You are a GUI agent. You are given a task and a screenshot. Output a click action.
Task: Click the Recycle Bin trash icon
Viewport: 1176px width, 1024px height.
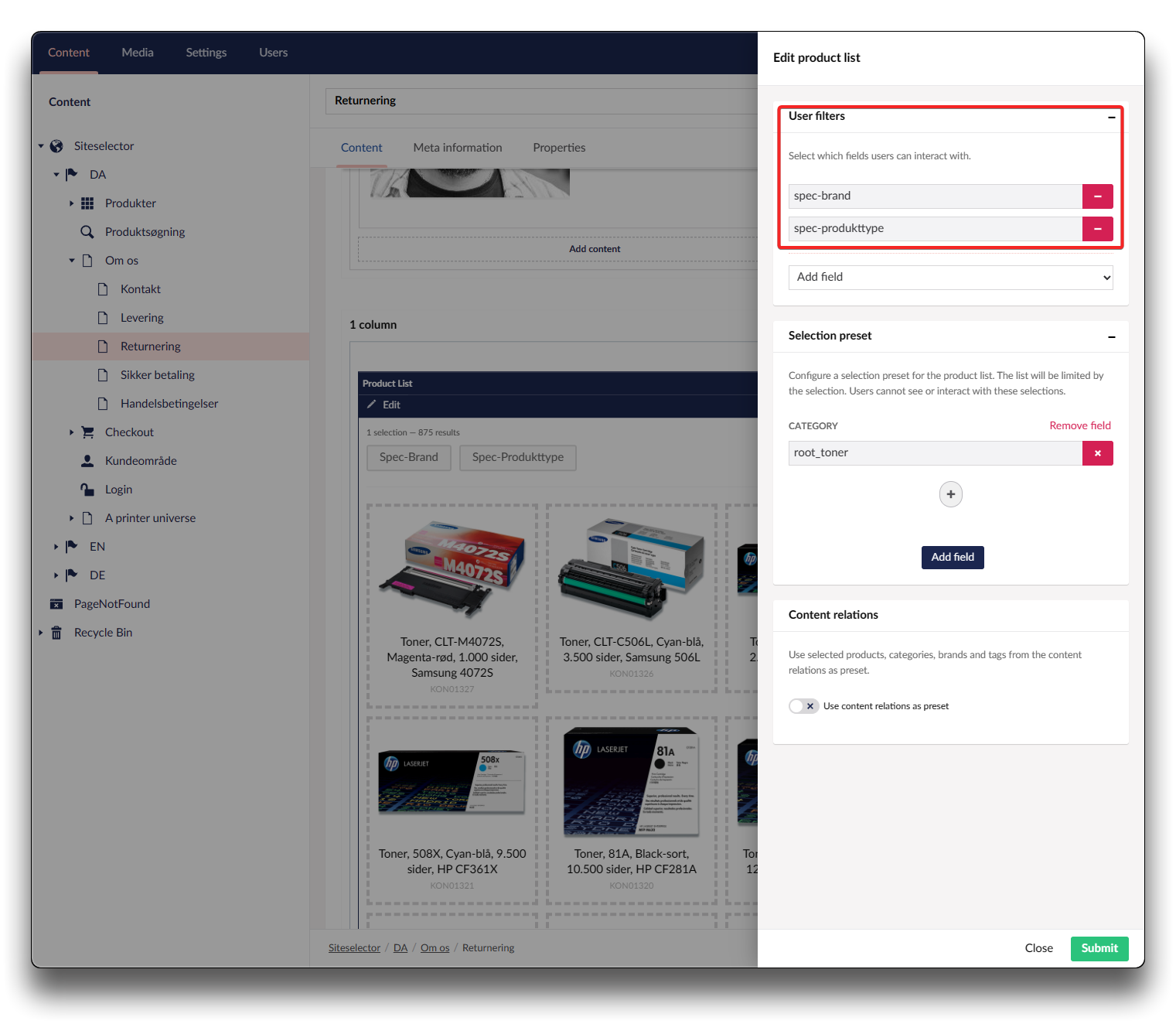(56, 633)
